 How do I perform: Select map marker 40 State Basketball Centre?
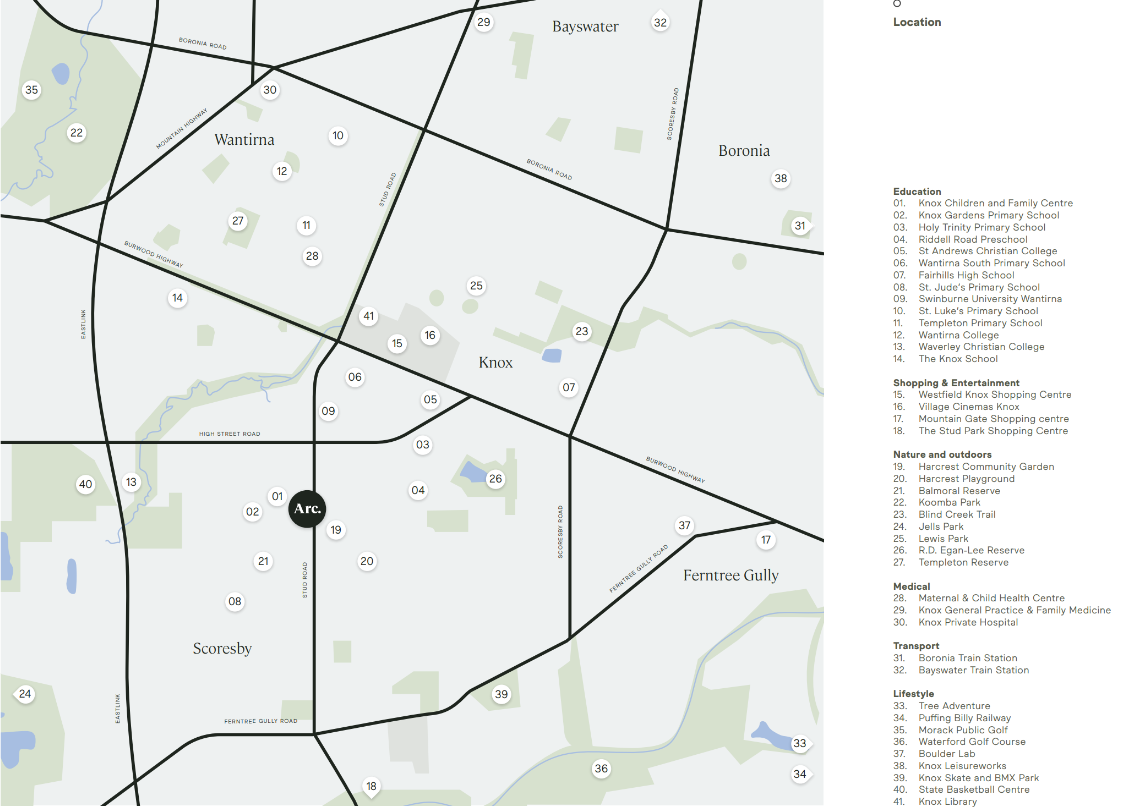86,484
